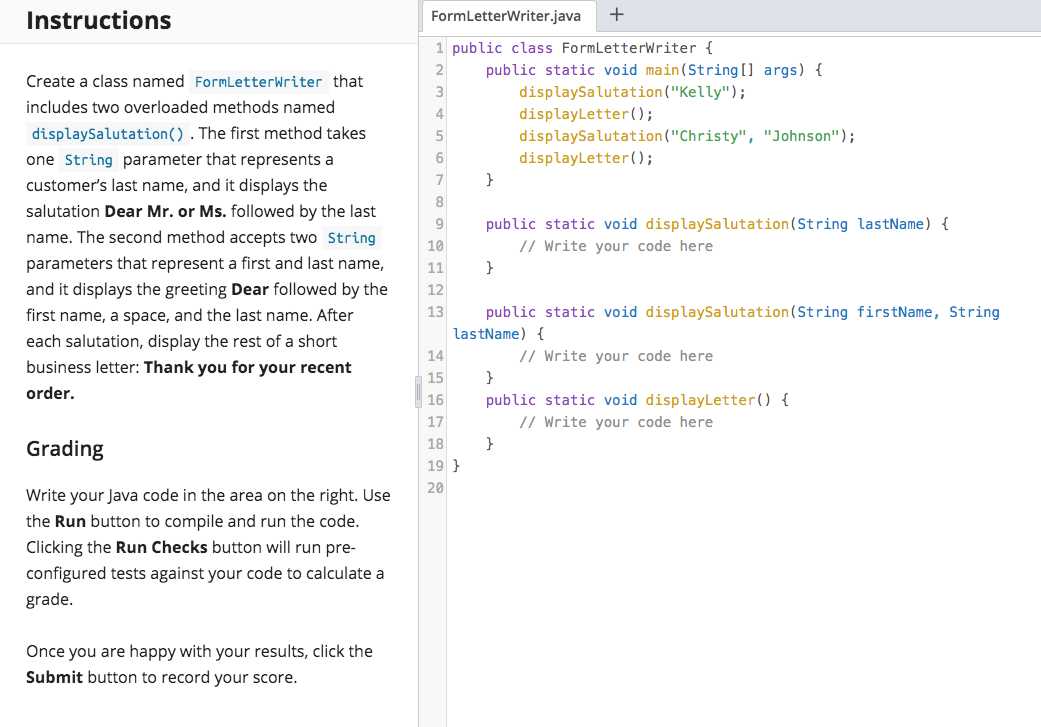Click the pane divider handle between panels

point(417,393)
